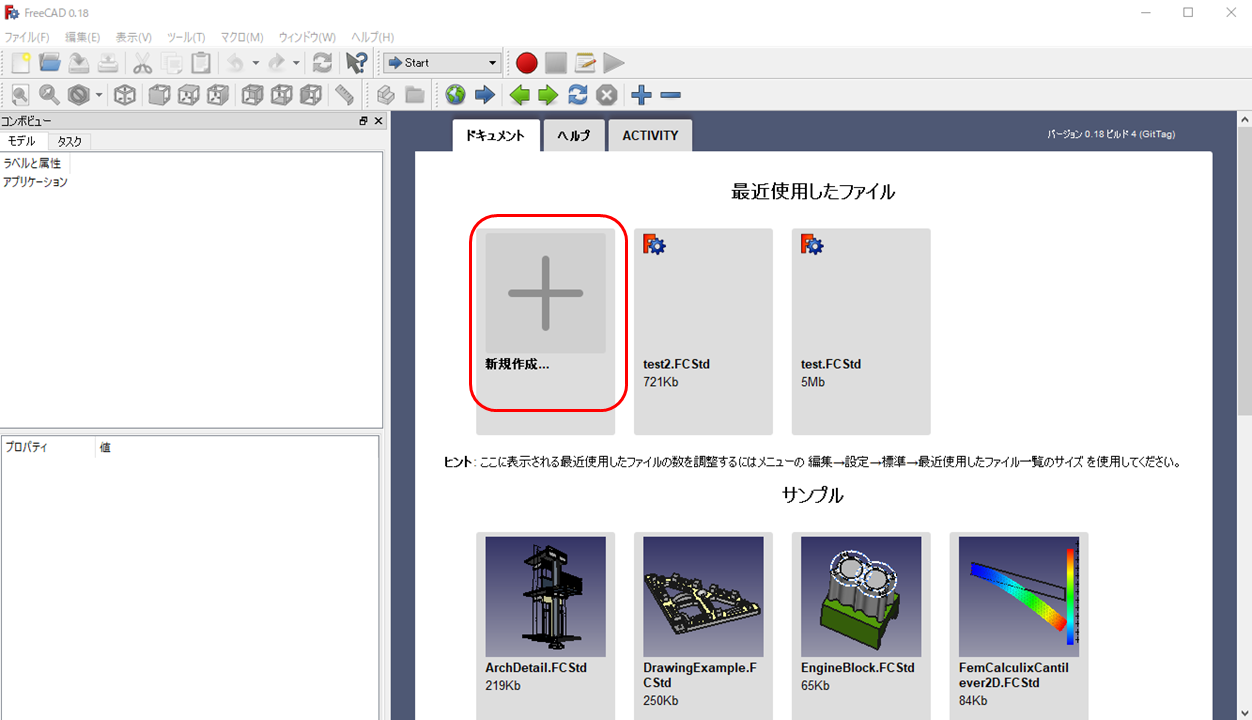The image size is (1252, 720).
Task: Switch to the タスク tab
Action: pos(69,142)
